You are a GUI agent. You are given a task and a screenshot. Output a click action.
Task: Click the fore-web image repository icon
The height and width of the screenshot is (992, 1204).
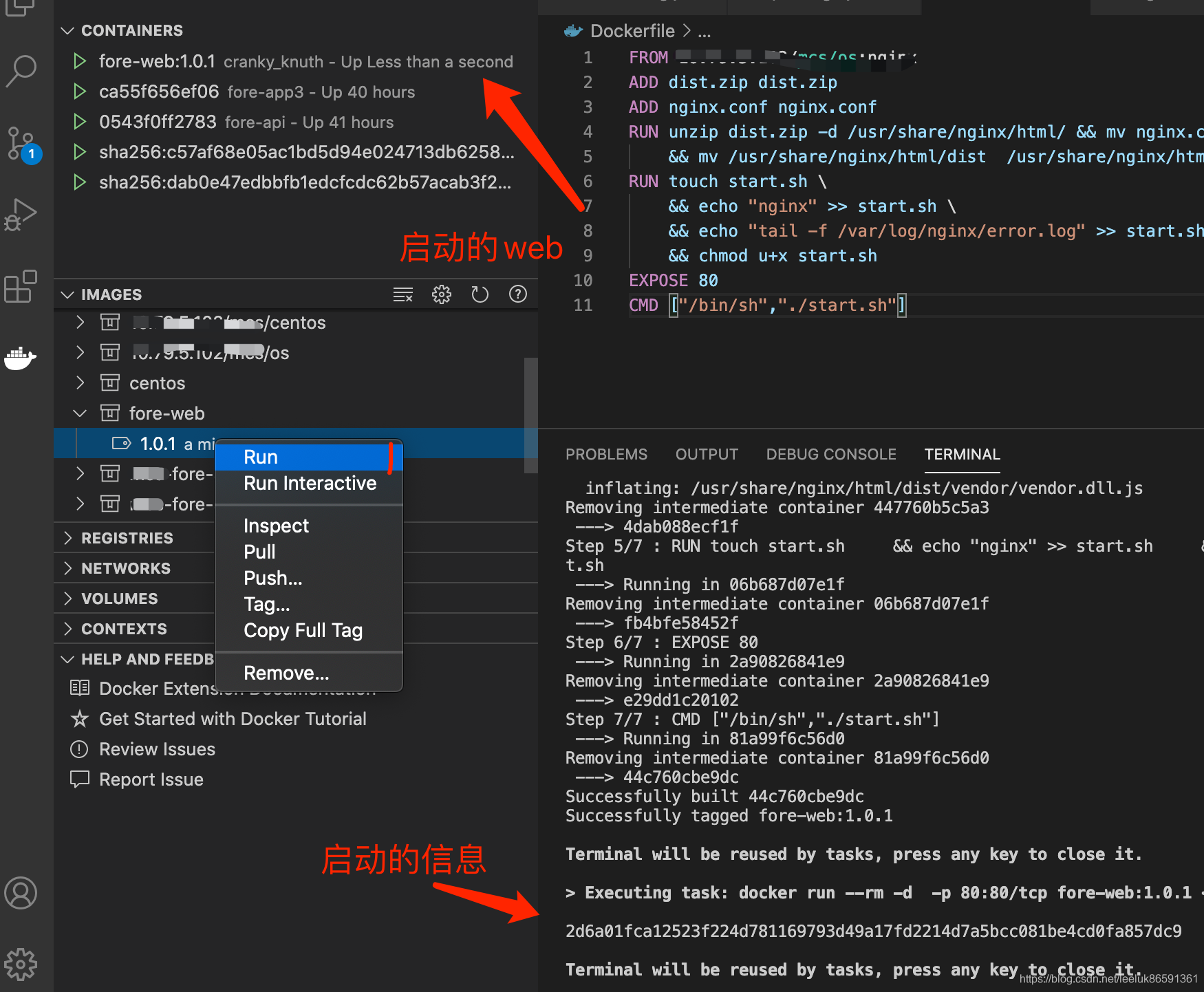(x=110, y=413)
